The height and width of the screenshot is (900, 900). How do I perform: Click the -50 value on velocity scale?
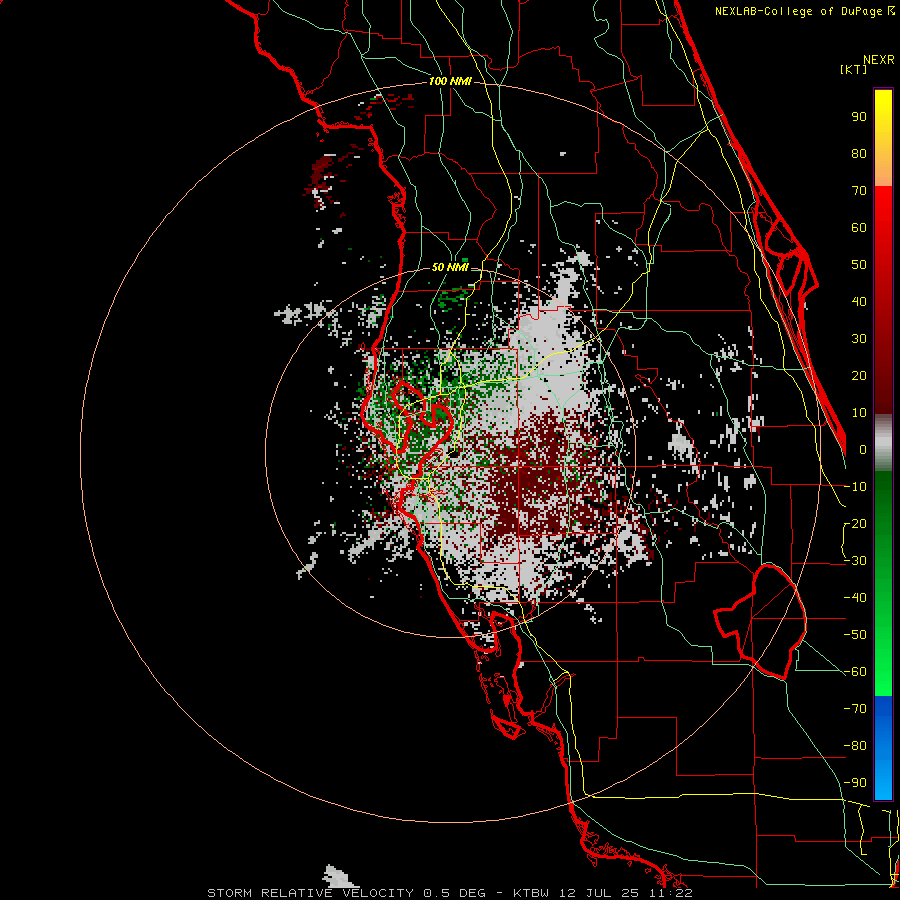pos(855,635)
